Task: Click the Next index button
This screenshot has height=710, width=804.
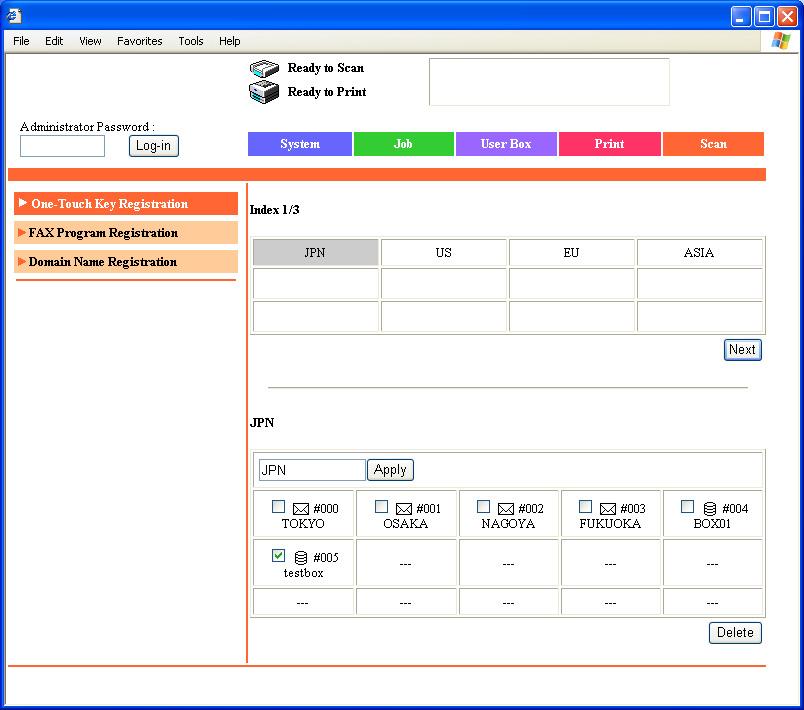Action: [742, 350]
